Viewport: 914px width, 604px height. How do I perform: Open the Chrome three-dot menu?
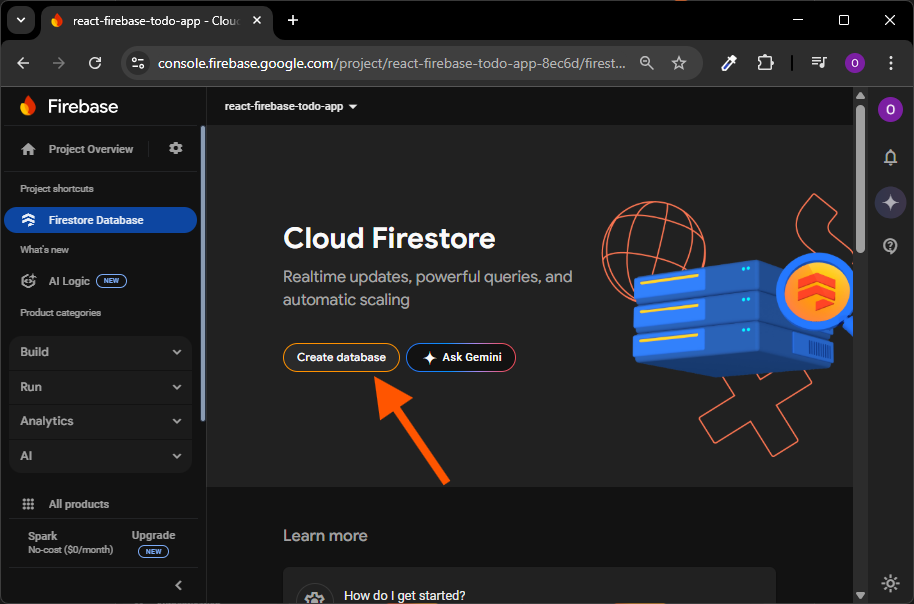click(x=890, y=63)
